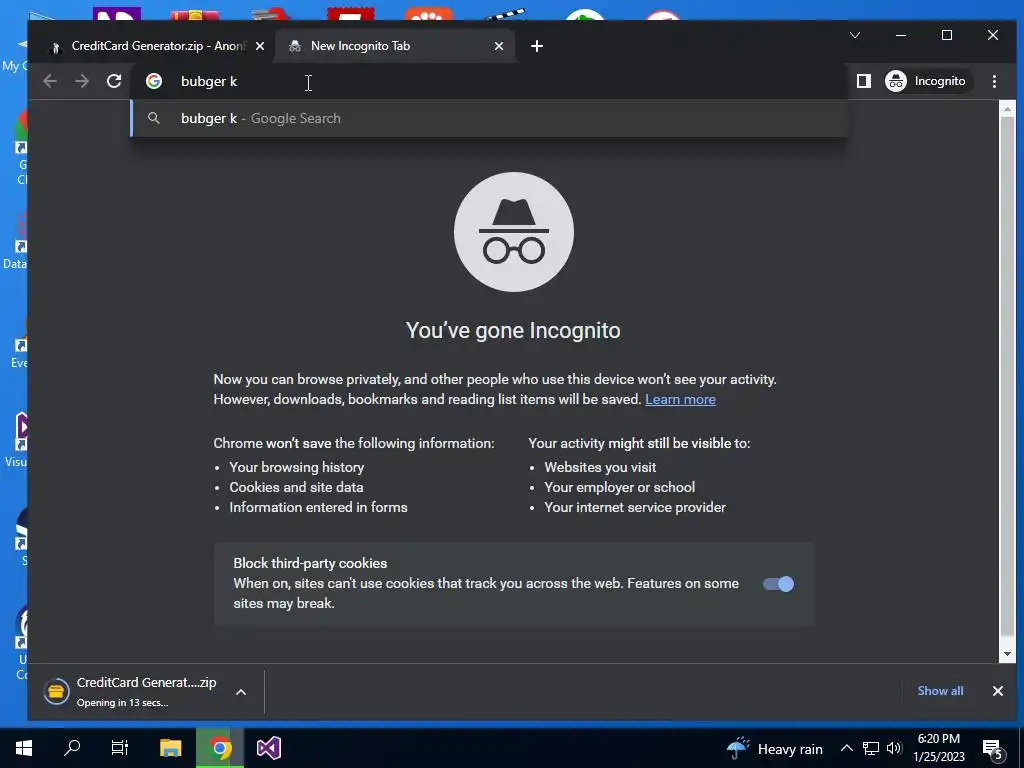The height and width of the screenshot is (768, 1024).
Task: Close the downloads bar
Action: pyautogui.click(x=998, y=691)
